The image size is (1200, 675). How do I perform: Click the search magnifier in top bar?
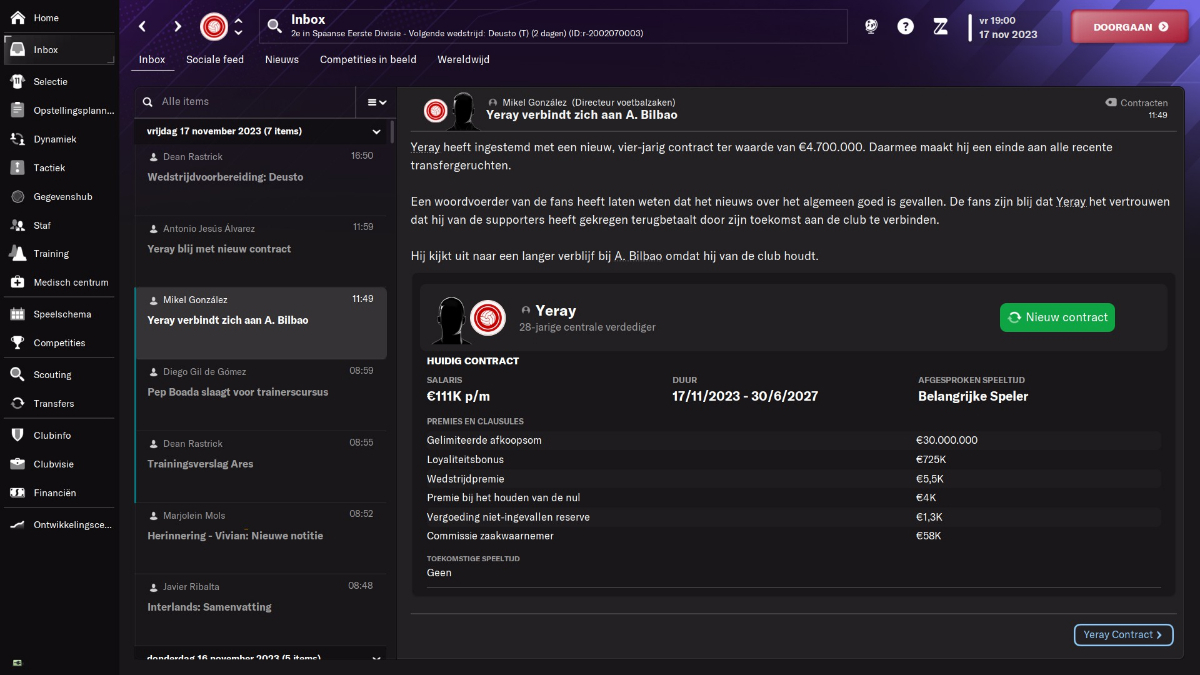(x=274, y=27)
